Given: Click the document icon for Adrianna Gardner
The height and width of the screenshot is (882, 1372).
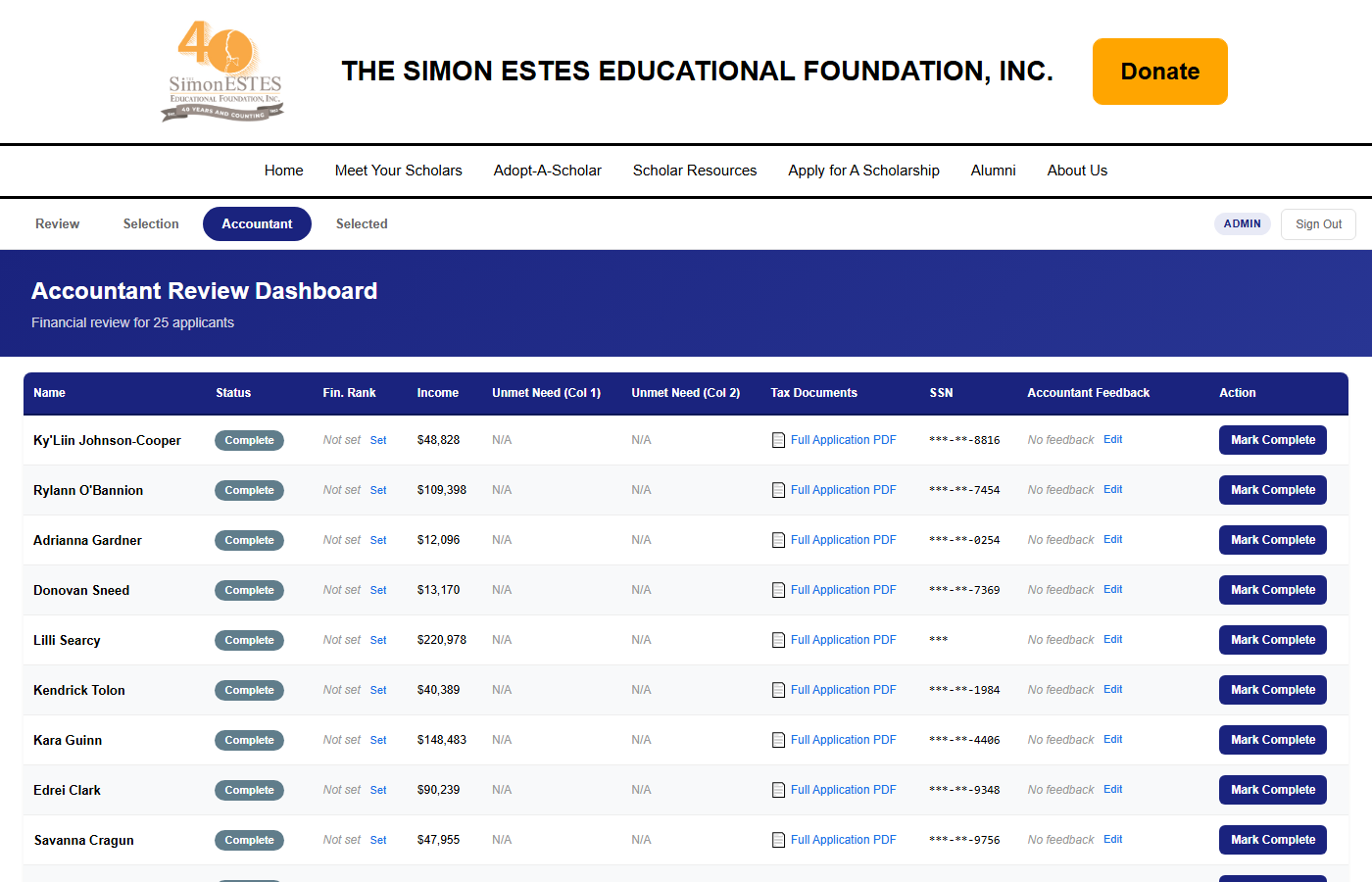Looking at the screenshot, I should [x=778, y=540].
